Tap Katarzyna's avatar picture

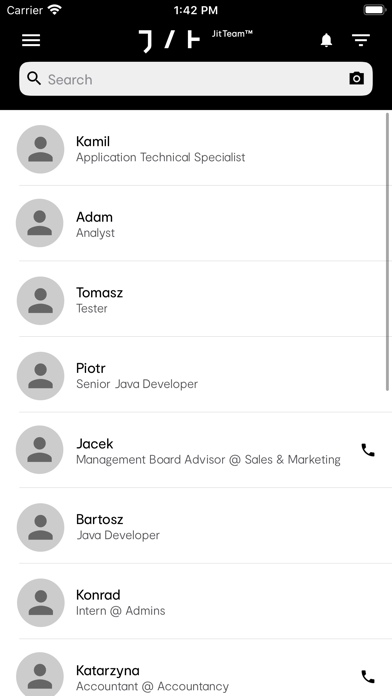tap(40, 676)
